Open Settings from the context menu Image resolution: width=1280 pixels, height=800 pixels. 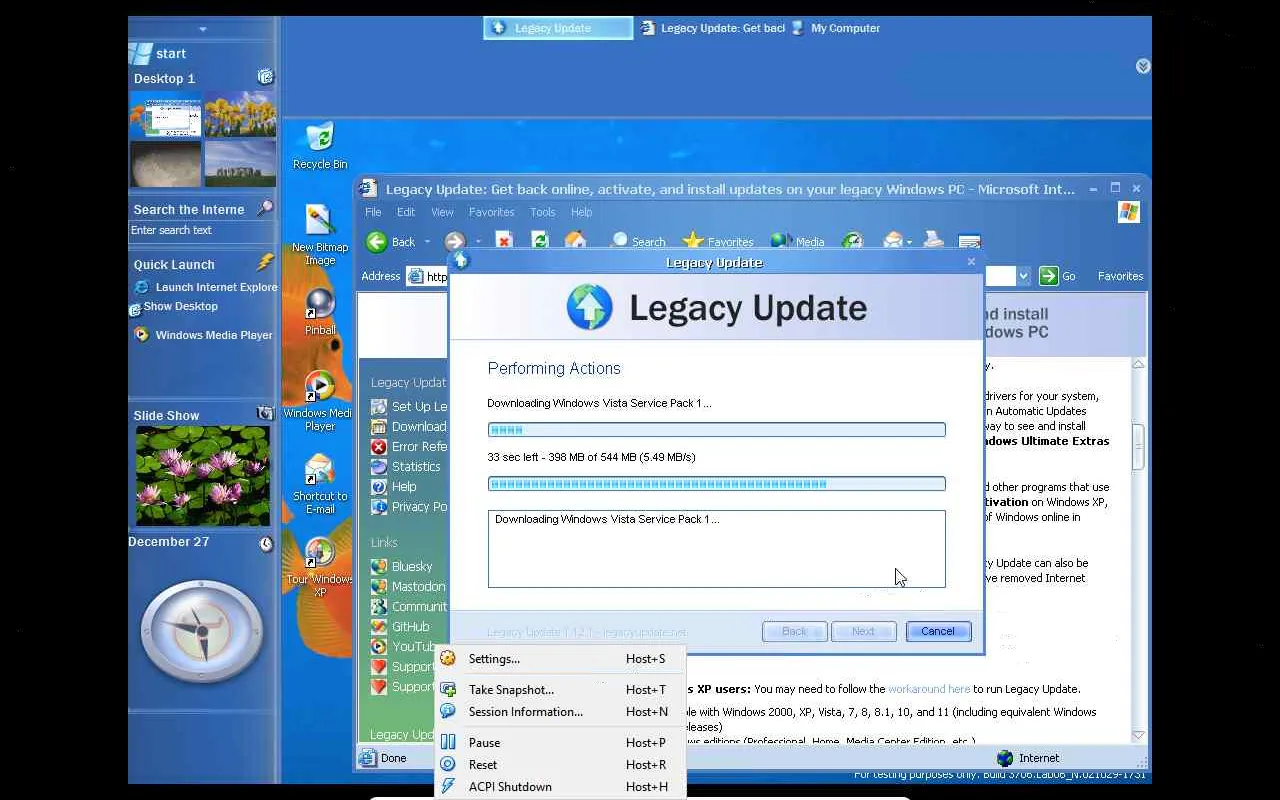point(561,659)
